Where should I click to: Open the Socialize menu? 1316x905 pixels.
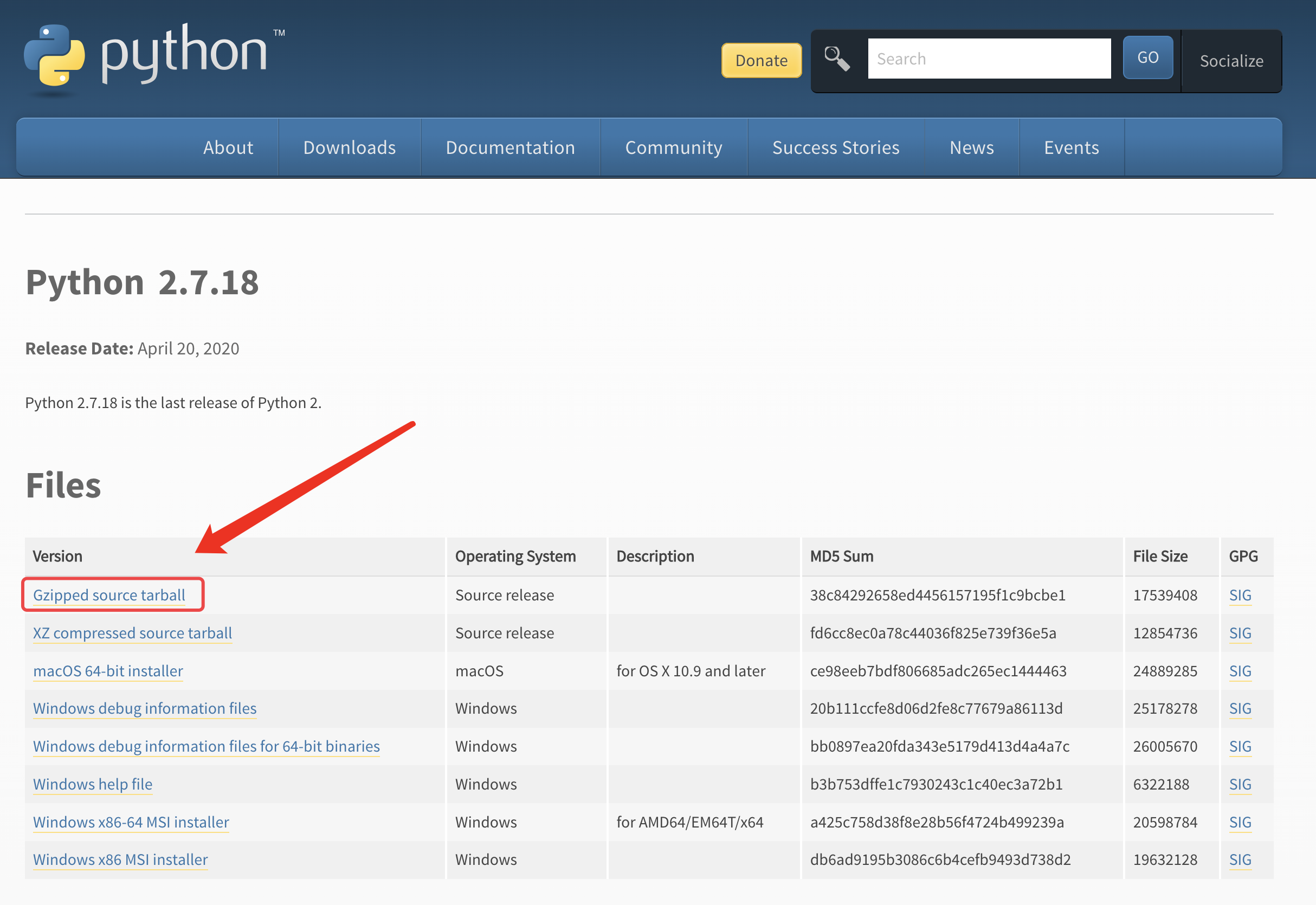pos(1231,61)
